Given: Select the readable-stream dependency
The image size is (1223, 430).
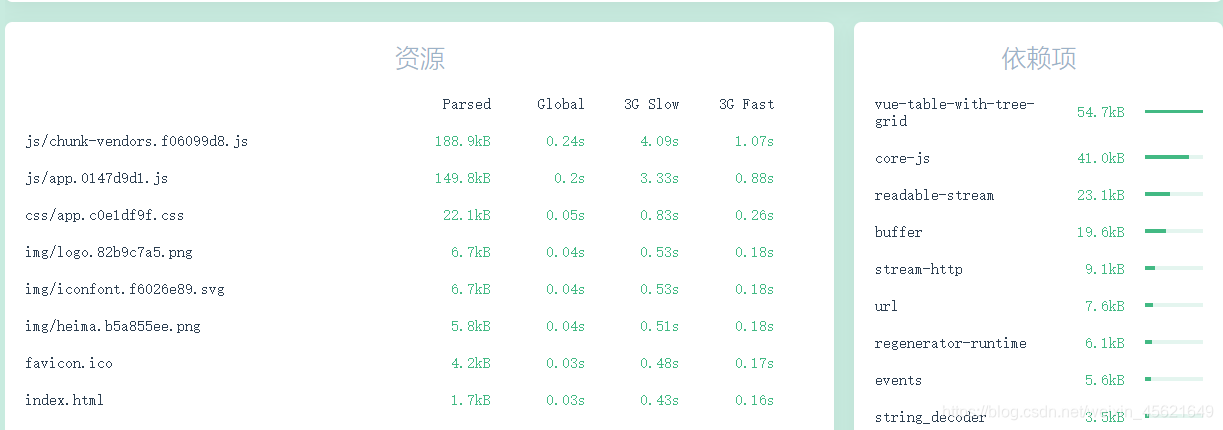Looking at the screenshot, I should click(1038, 196).
